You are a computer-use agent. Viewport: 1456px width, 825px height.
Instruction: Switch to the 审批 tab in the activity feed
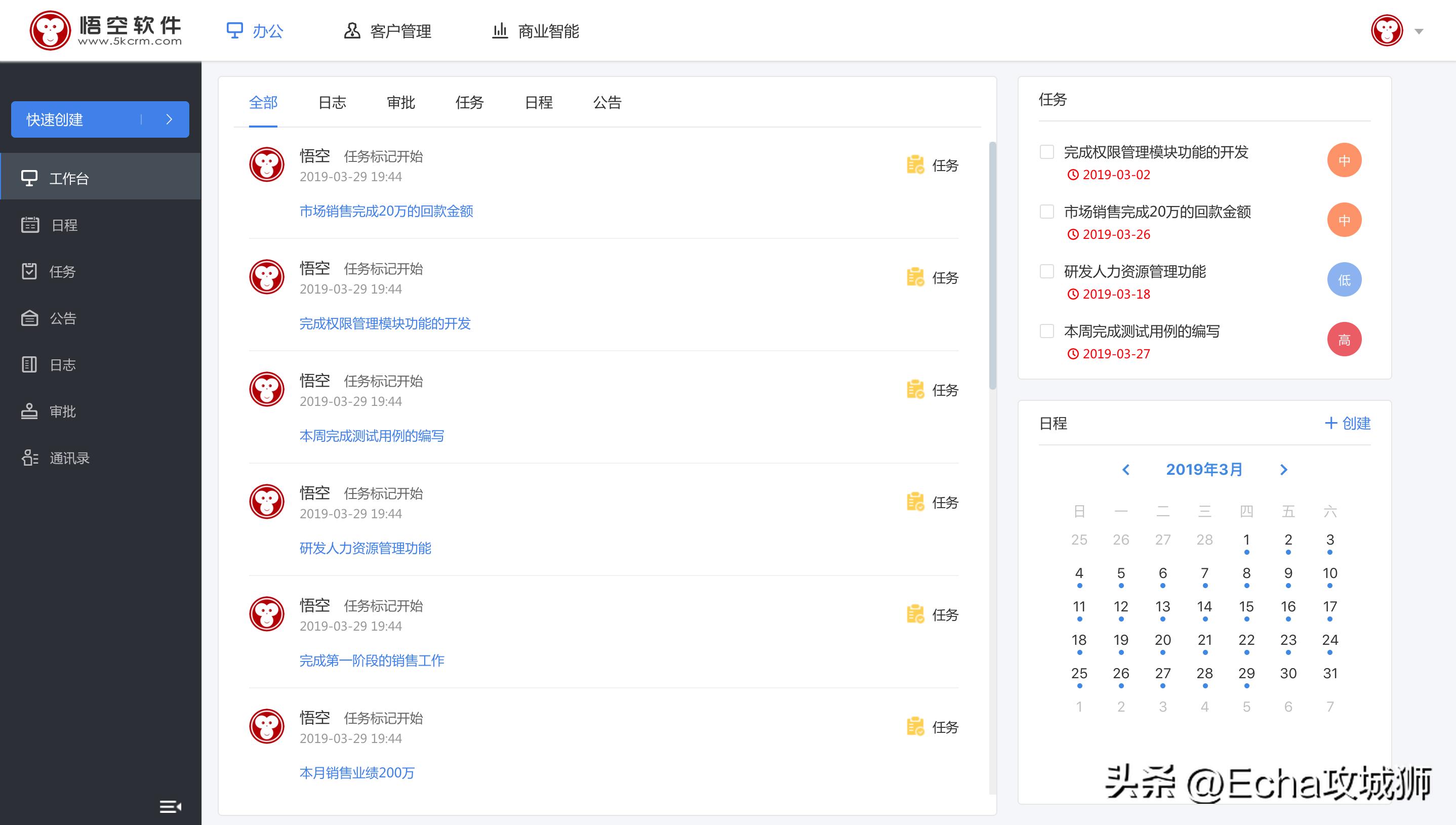coord(401,103)
